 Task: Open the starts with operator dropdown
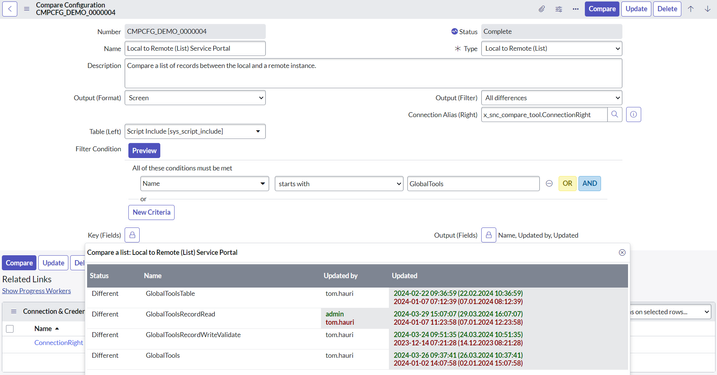tap(339, 183)
